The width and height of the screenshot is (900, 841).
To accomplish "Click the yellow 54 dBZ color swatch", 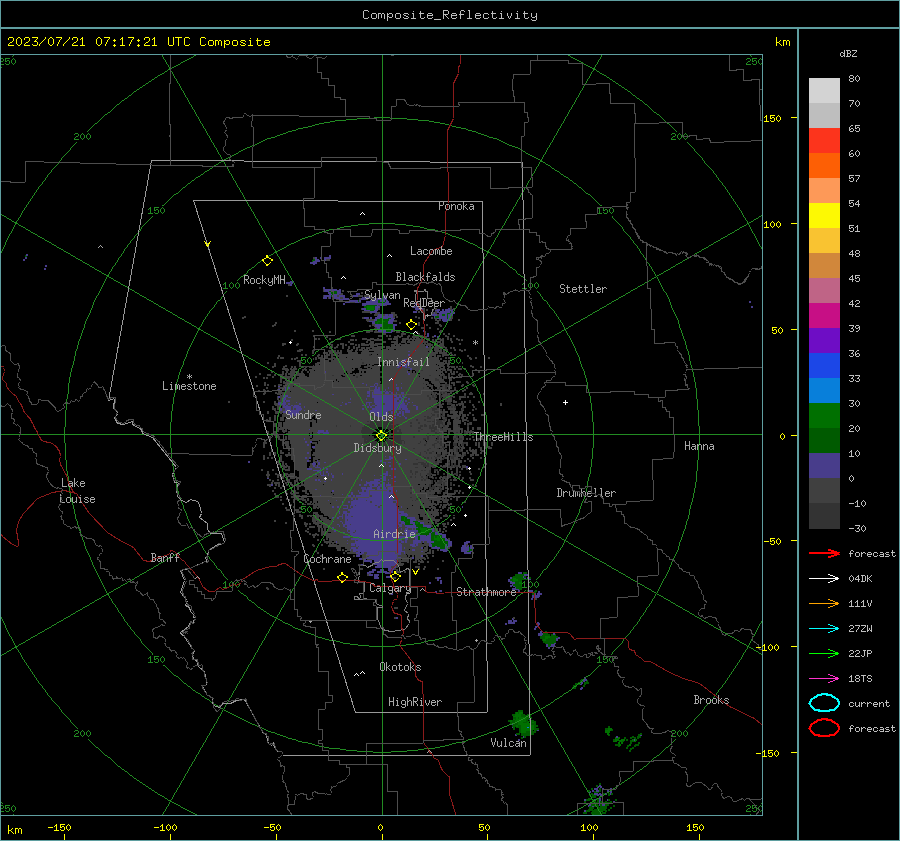I will coord(824,215).
